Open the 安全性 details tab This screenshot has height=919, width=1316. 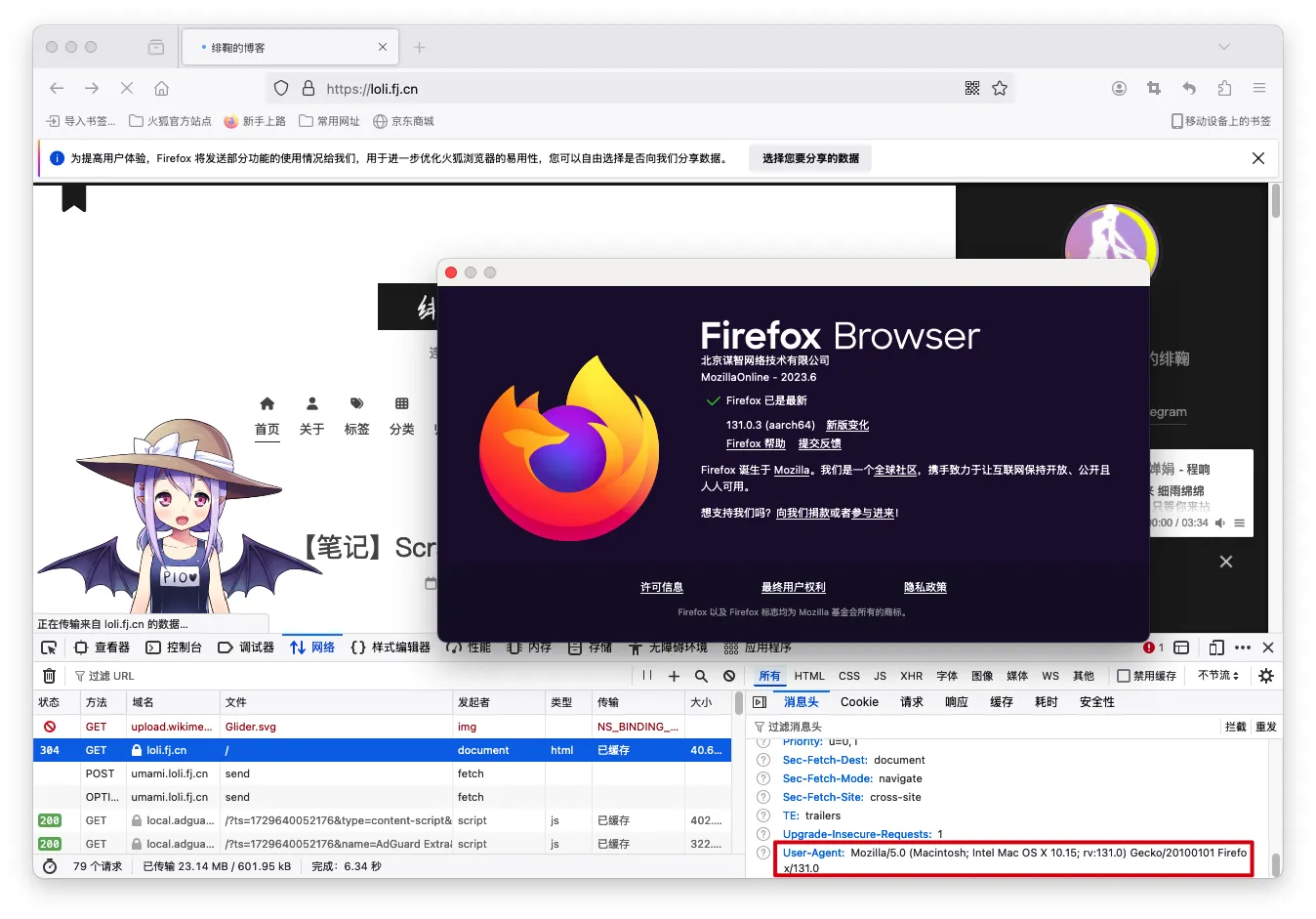(x=1097, y=702)
